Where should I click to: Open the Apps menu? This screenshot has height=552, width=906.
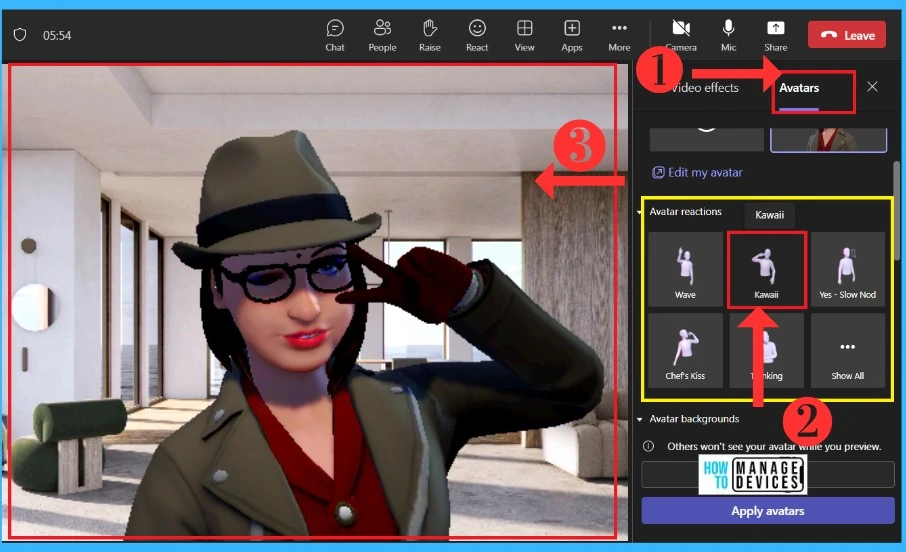(x=572, y=34)
